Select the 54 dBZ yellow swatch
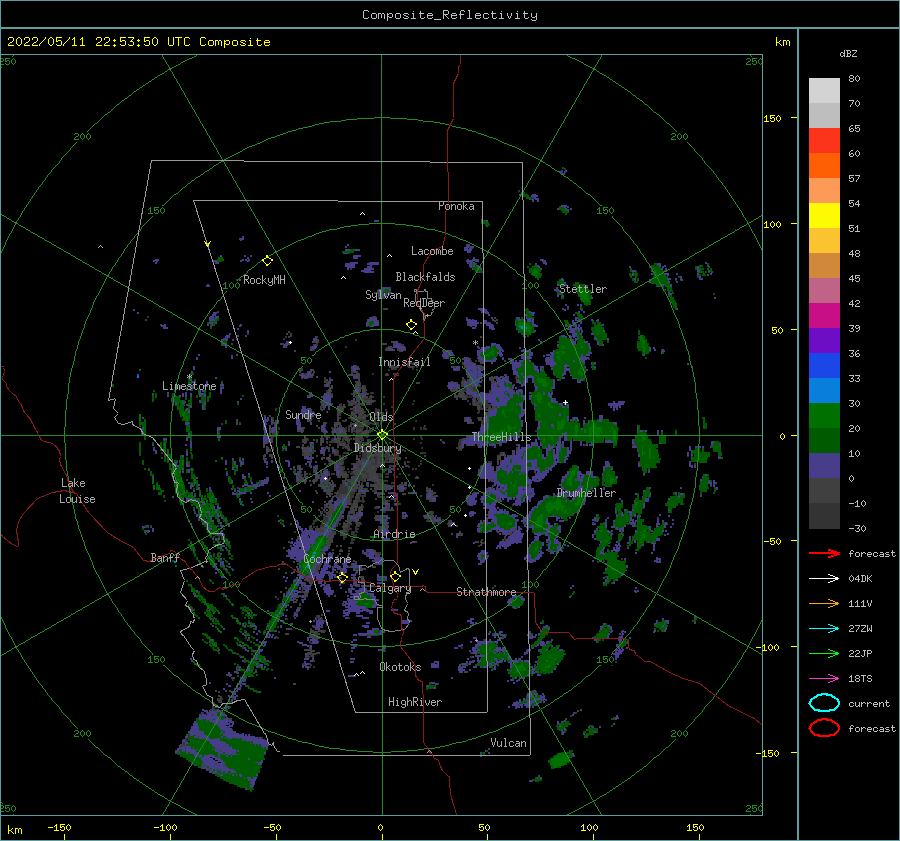 [824, 215]
